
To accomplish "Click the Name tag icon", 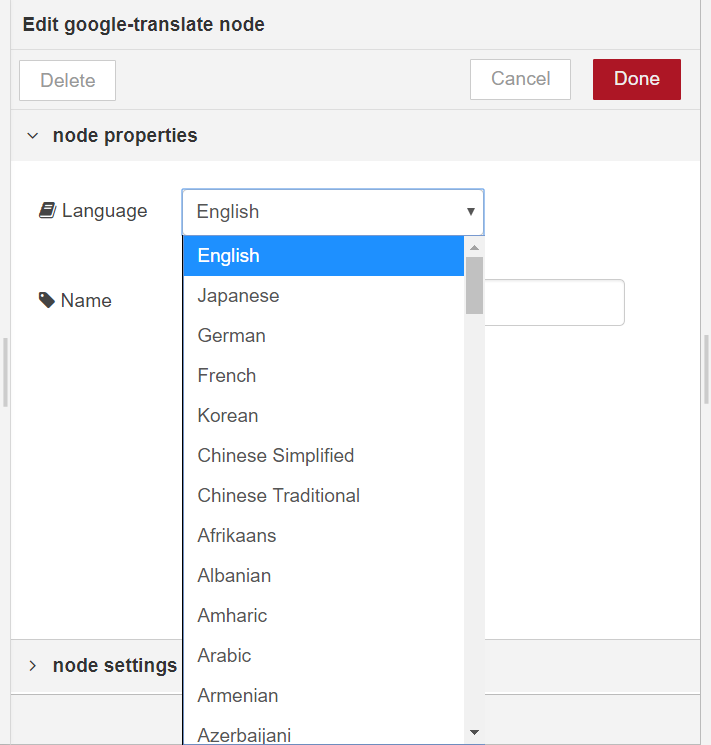I will (47, 300).
